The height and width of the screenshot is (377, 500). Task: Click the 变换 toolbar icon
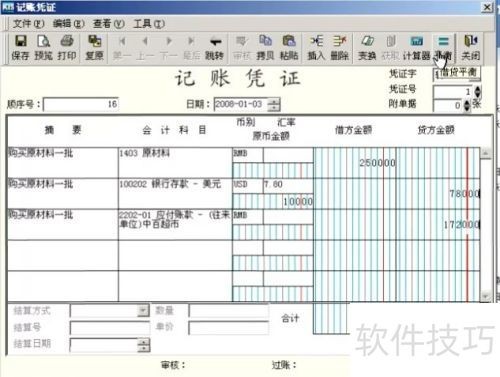click(367, 48)
